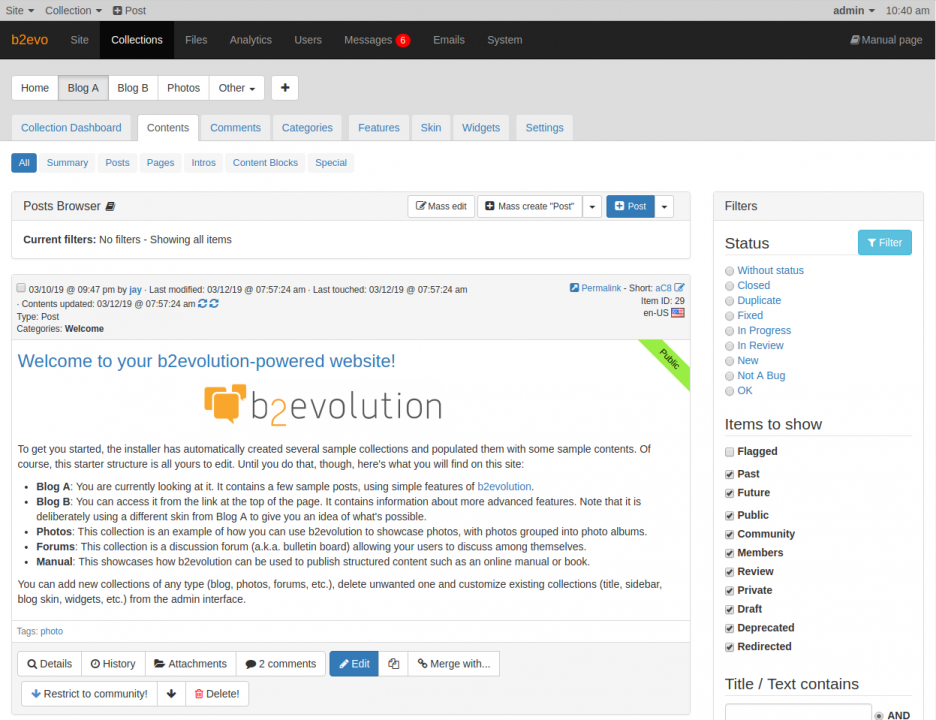Screen dimensions: 936x720
Task: Open the Collection dropdown in the top bar
Action: 73,10
